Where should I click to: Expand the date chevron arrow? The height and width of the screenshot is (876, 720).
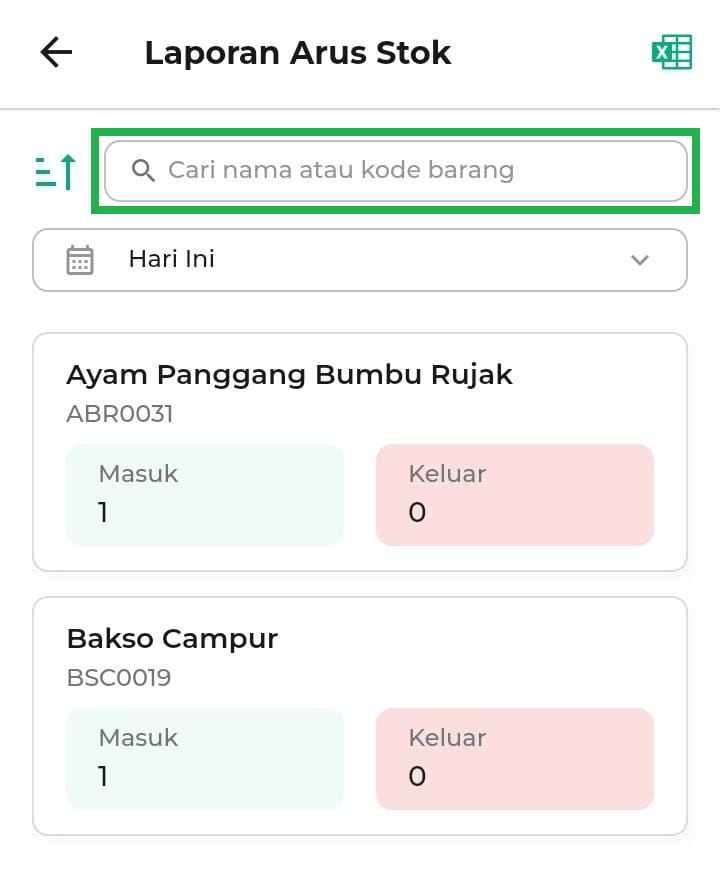point(640,260)
